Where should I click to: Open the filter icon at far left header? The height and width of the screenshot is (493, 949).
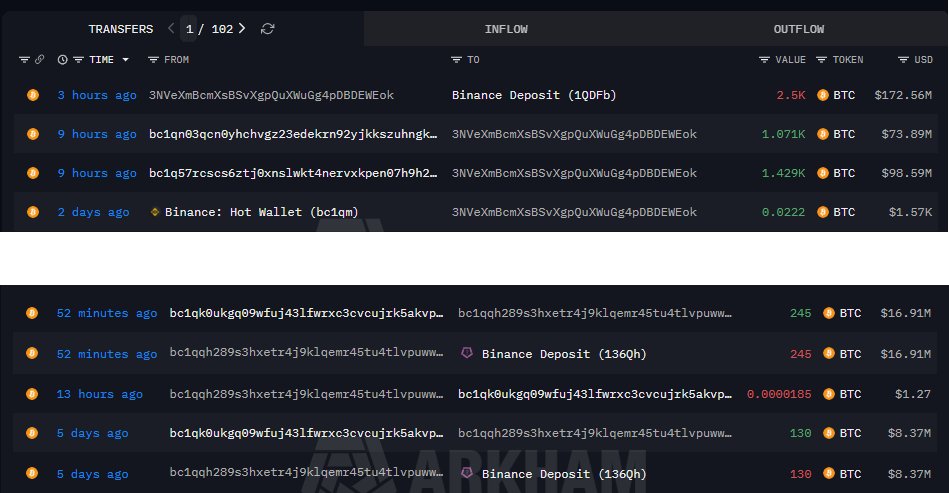click(24, 60)
